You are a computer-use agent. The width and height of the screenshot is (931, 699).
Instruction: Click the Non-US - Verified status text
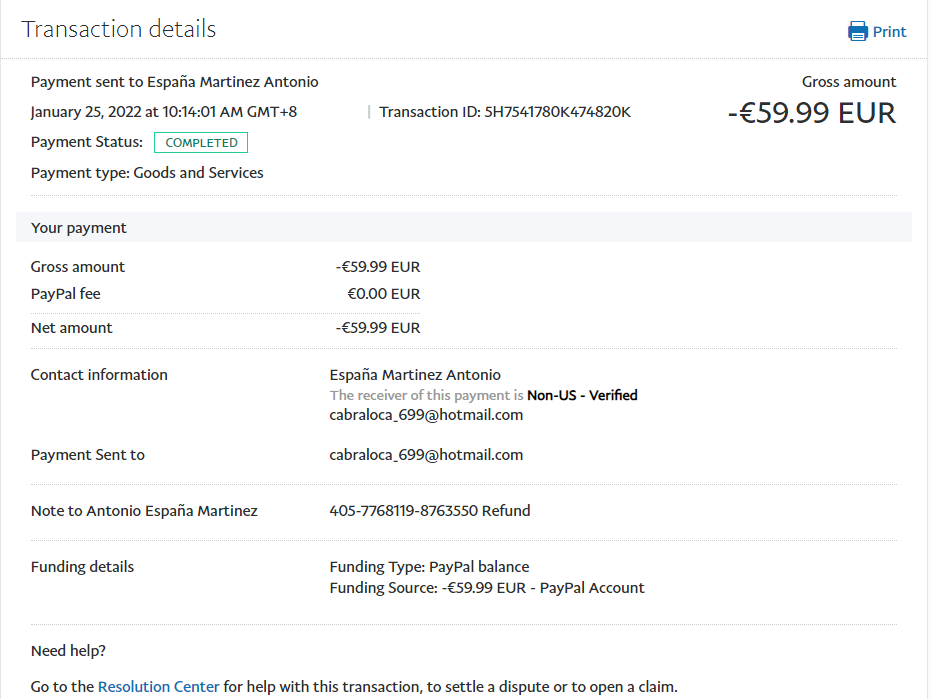582,395
